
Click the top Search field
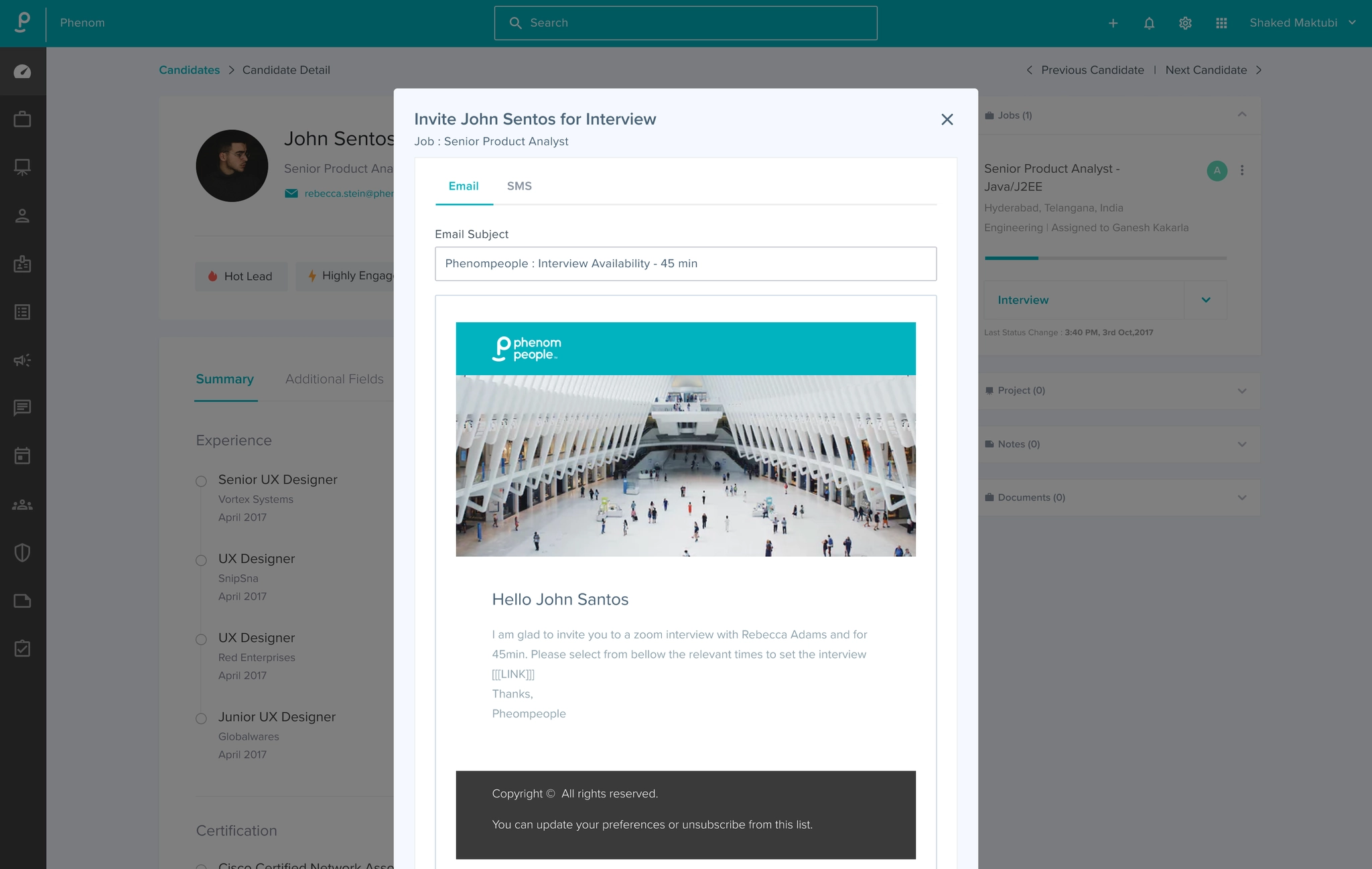[685, 23]
